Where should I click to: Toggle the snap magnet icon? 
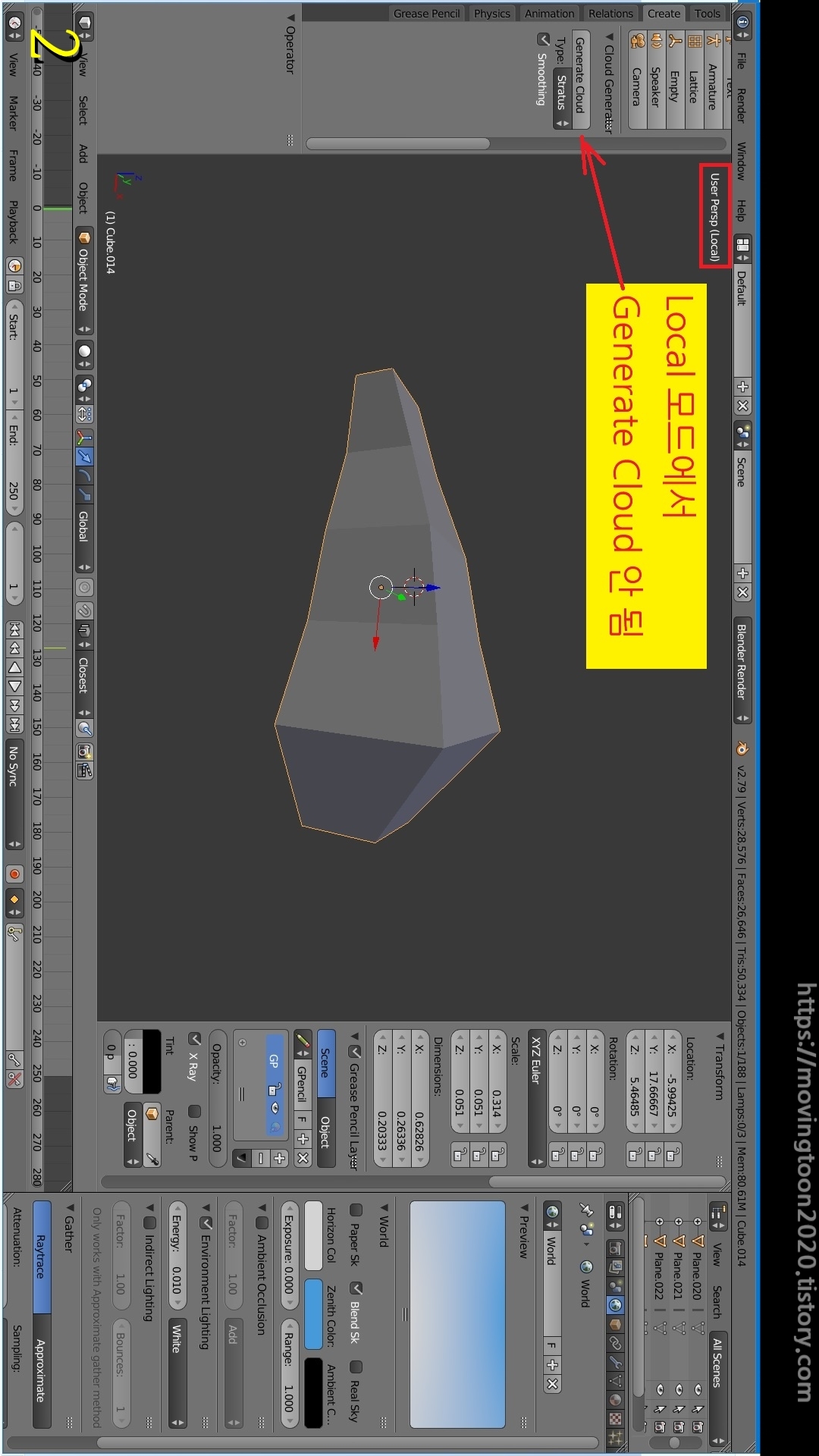pos(84,611)
